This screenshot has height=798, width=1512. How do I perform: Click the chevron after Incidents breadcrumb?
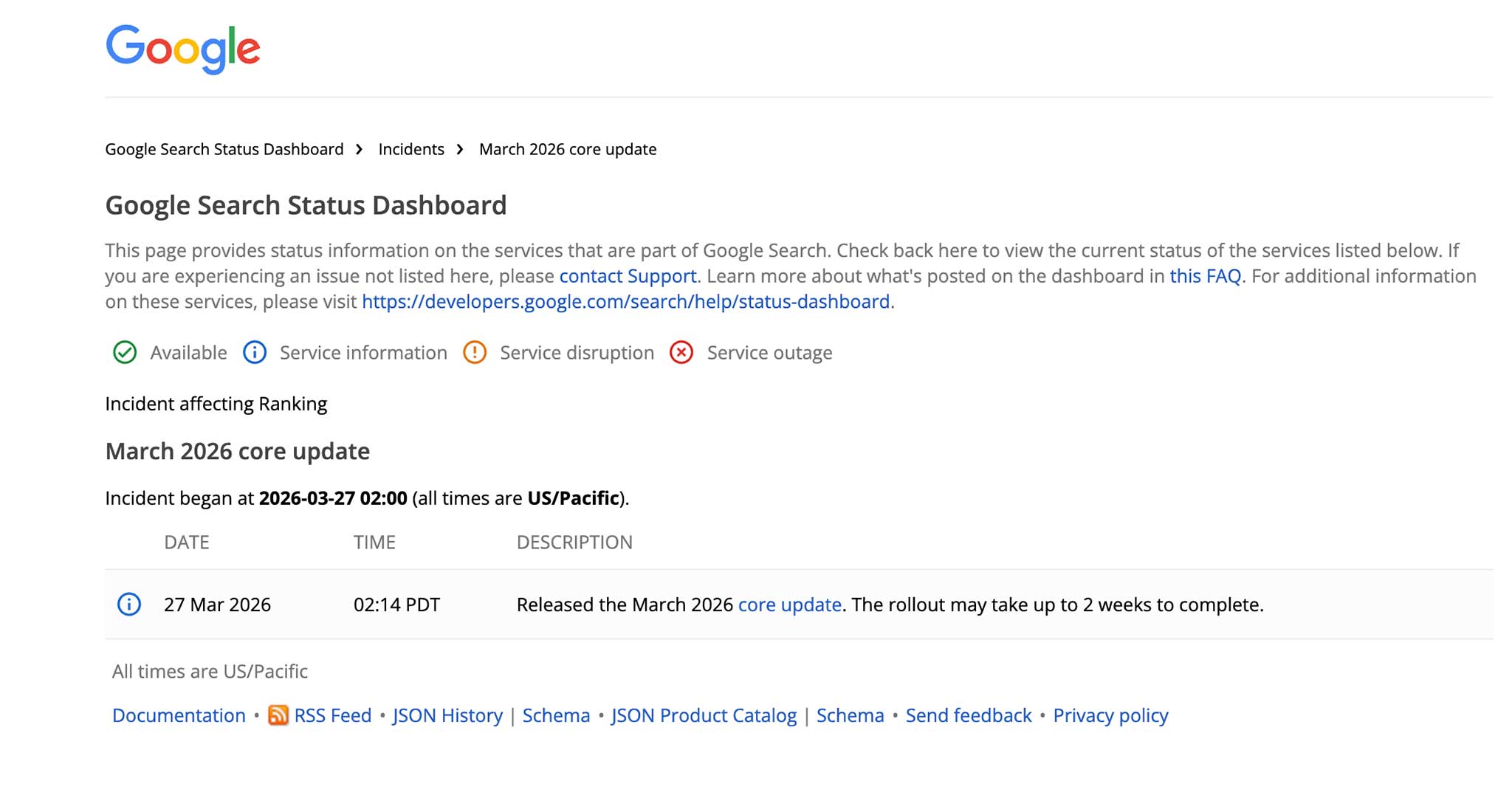460,149
